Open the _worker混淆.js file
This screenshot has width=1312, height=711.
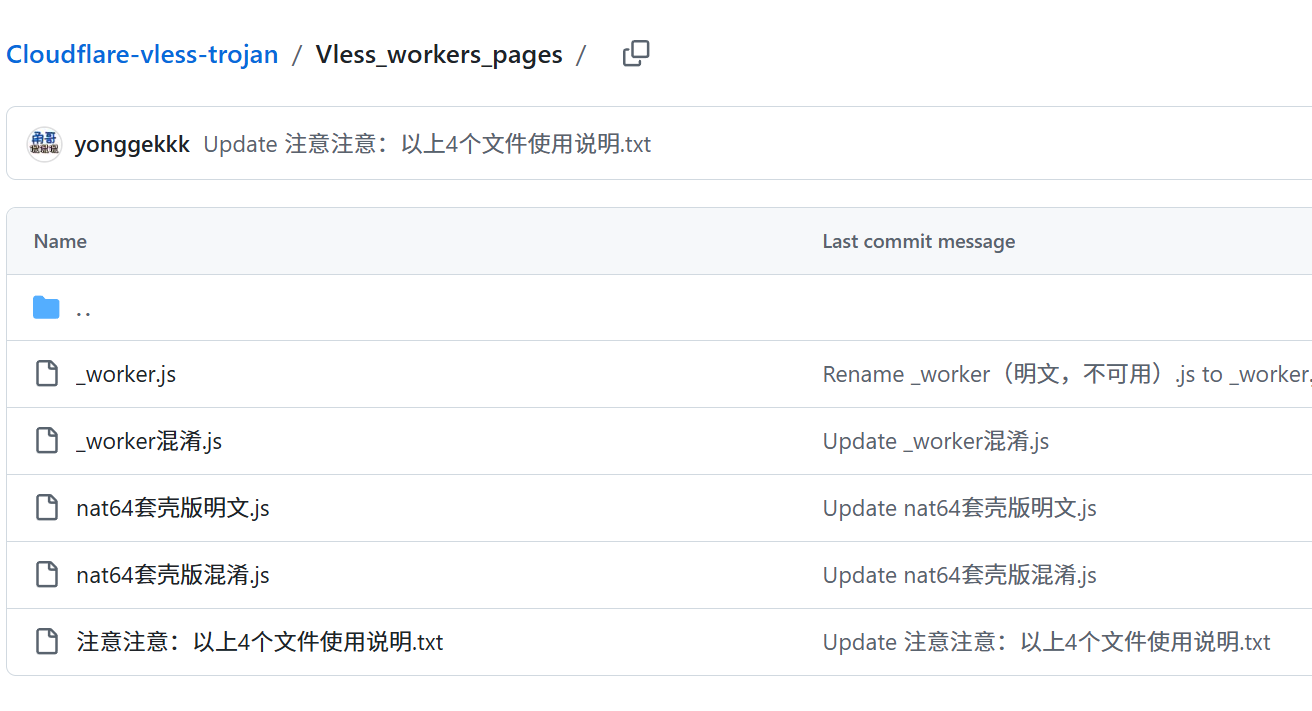coord(149,441)
